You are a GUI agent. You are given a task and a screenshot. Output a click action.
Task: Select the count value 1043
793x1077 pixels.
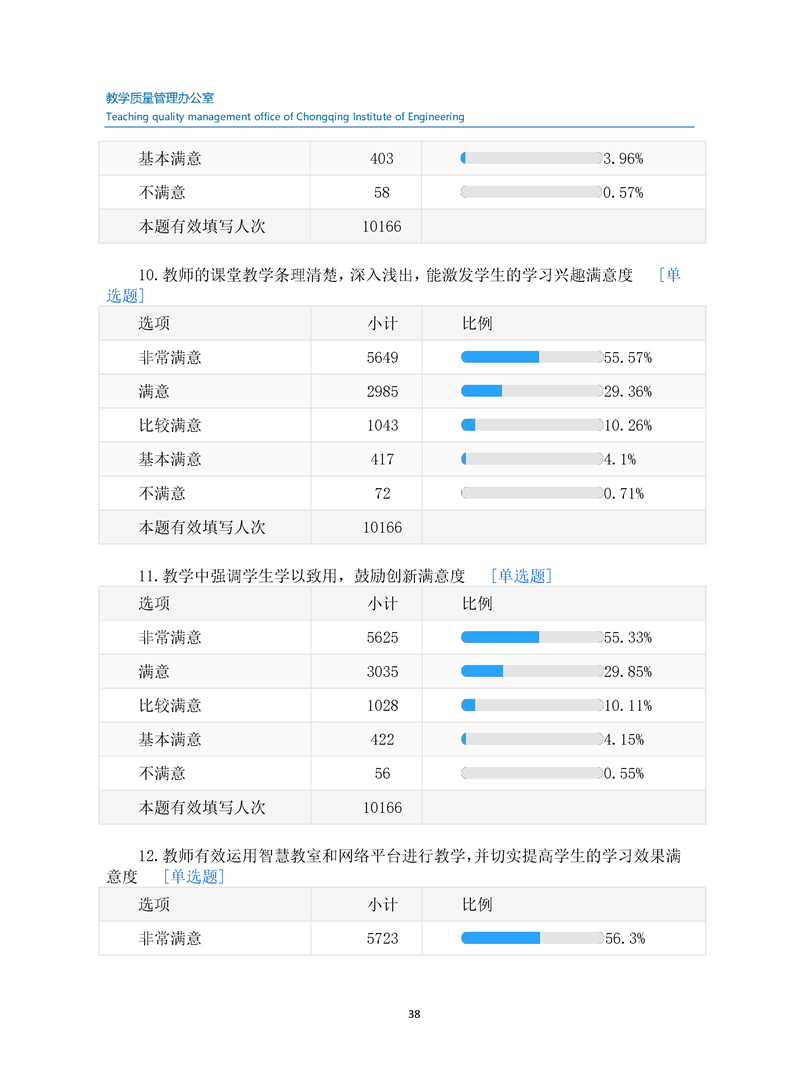click(382, 426)
